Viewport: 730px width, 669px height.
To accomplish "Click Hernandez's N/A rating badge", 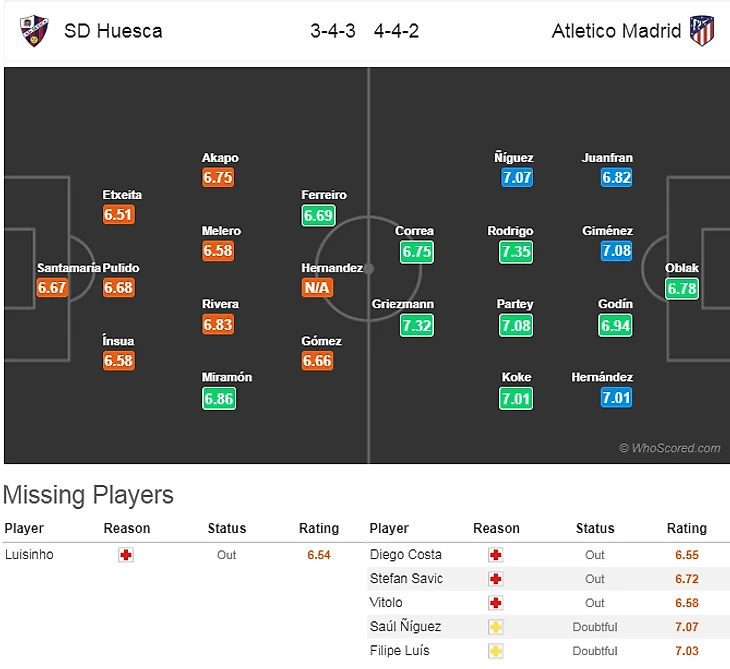I will [317, 288].
